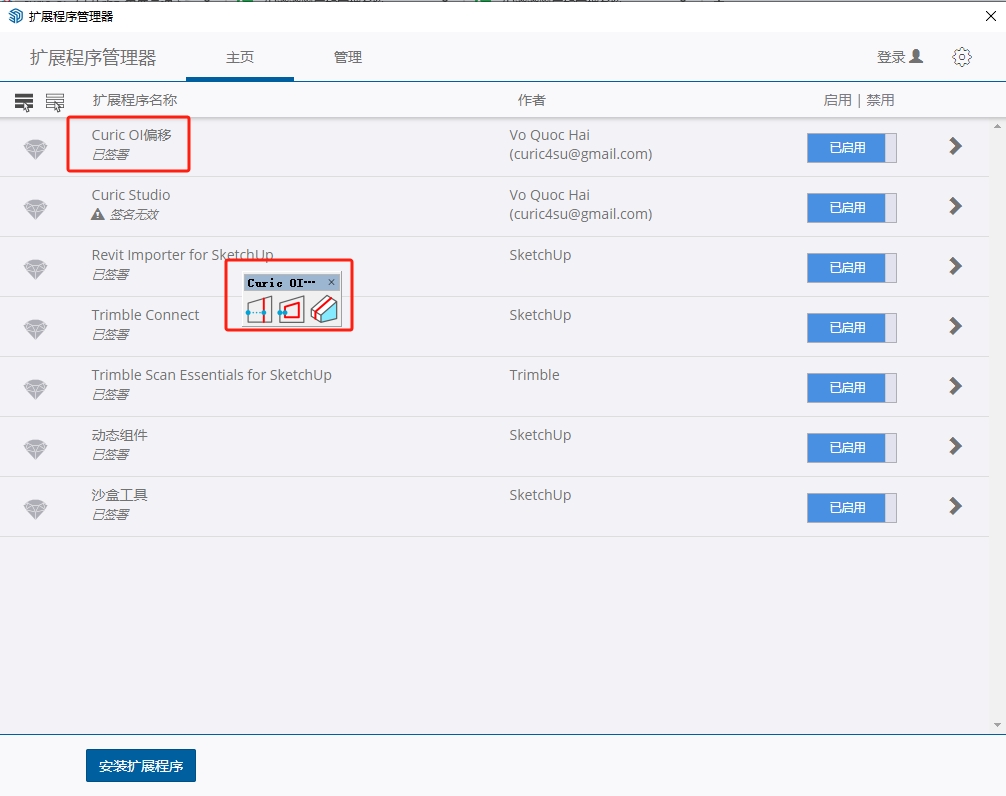1006x796 pixels.
Task: Open the settings gear icon
Action: coord(962,57)
